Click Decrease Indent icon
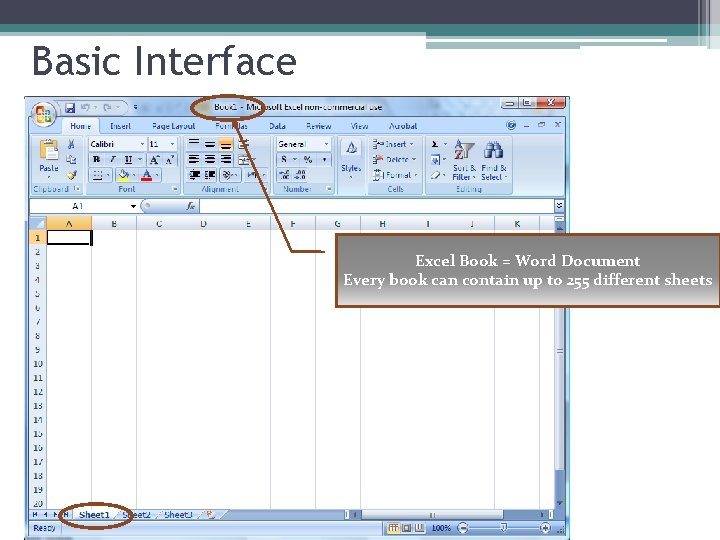The width and height of the screenshot is (720, 540). [x=194, y=175]
